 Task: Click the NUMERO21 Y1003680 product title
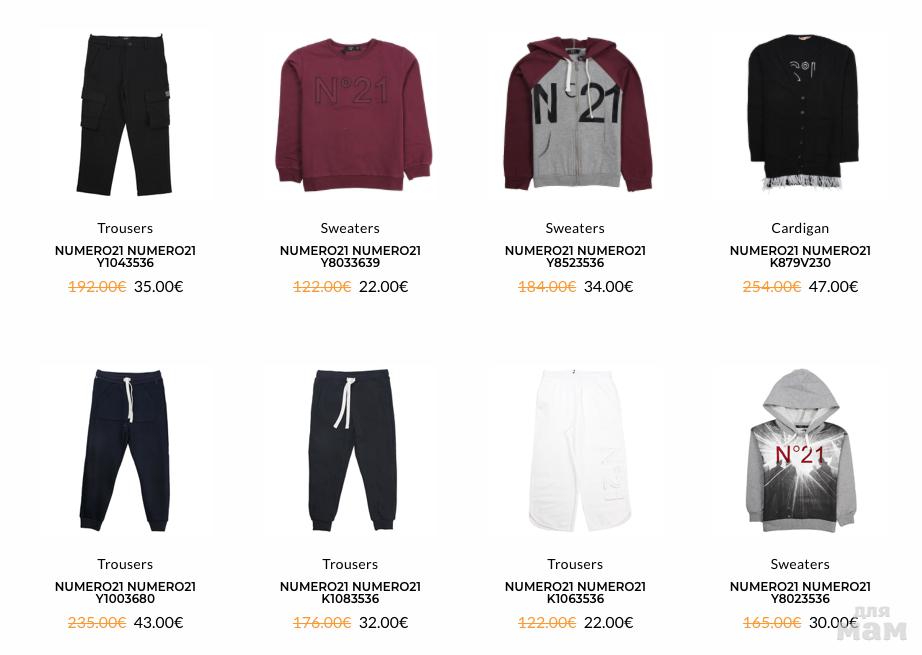(125, 593)
